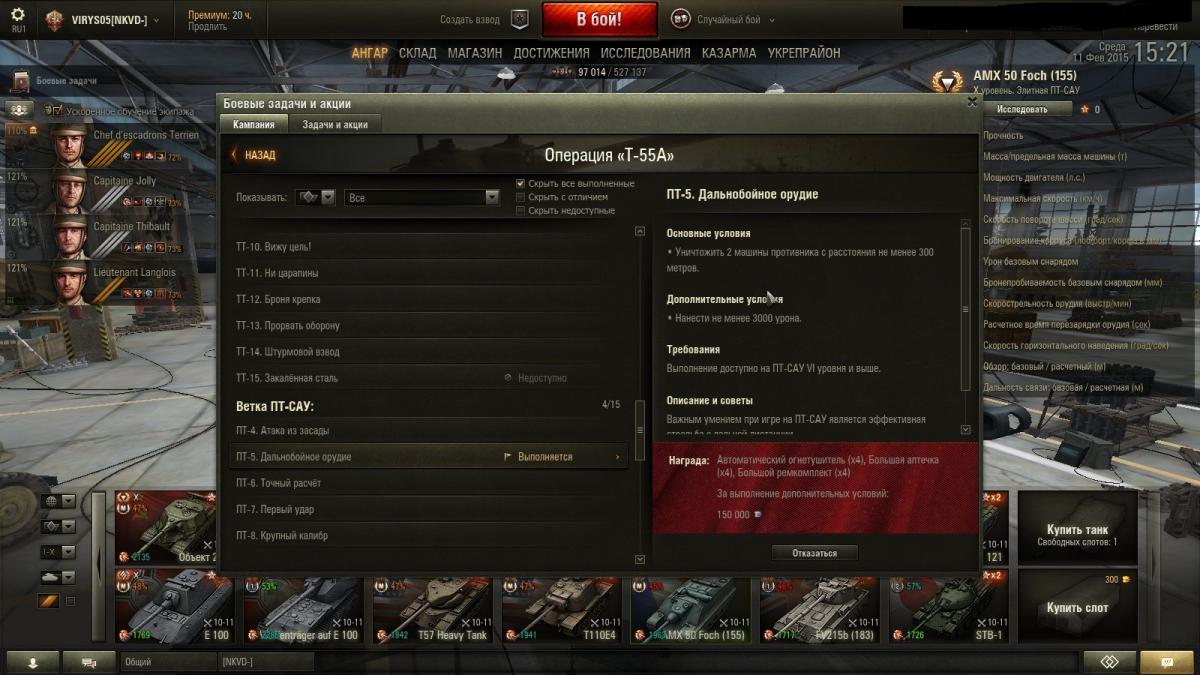The image size is (1200, 675).
Task: Open the chat channels icon in bottom bar
Action: (x=89, y=662)
